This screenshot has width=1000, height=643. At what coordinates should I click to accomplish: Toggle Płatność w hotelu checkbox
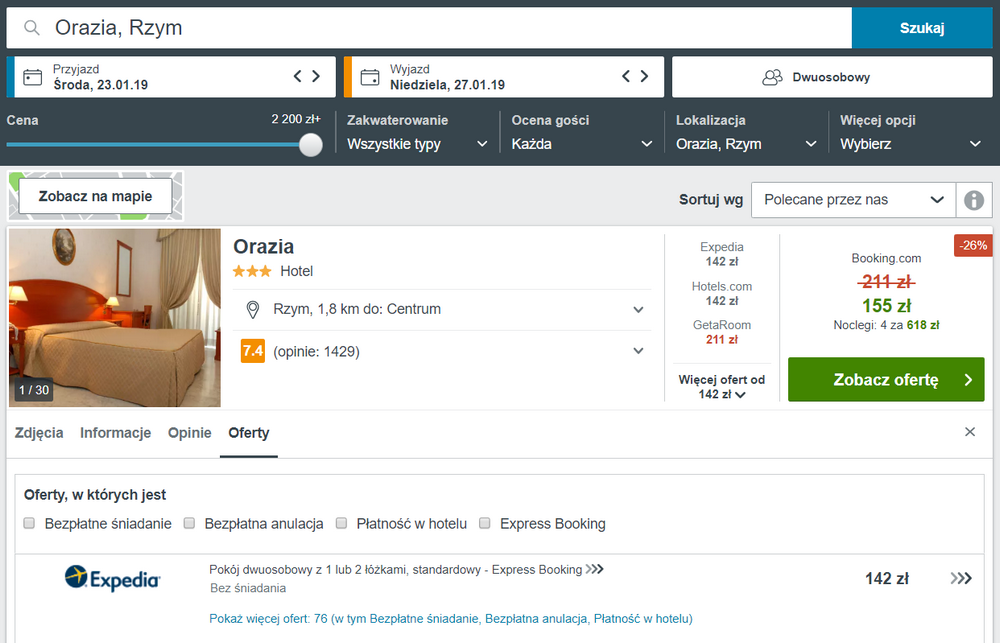coord(341,523)
